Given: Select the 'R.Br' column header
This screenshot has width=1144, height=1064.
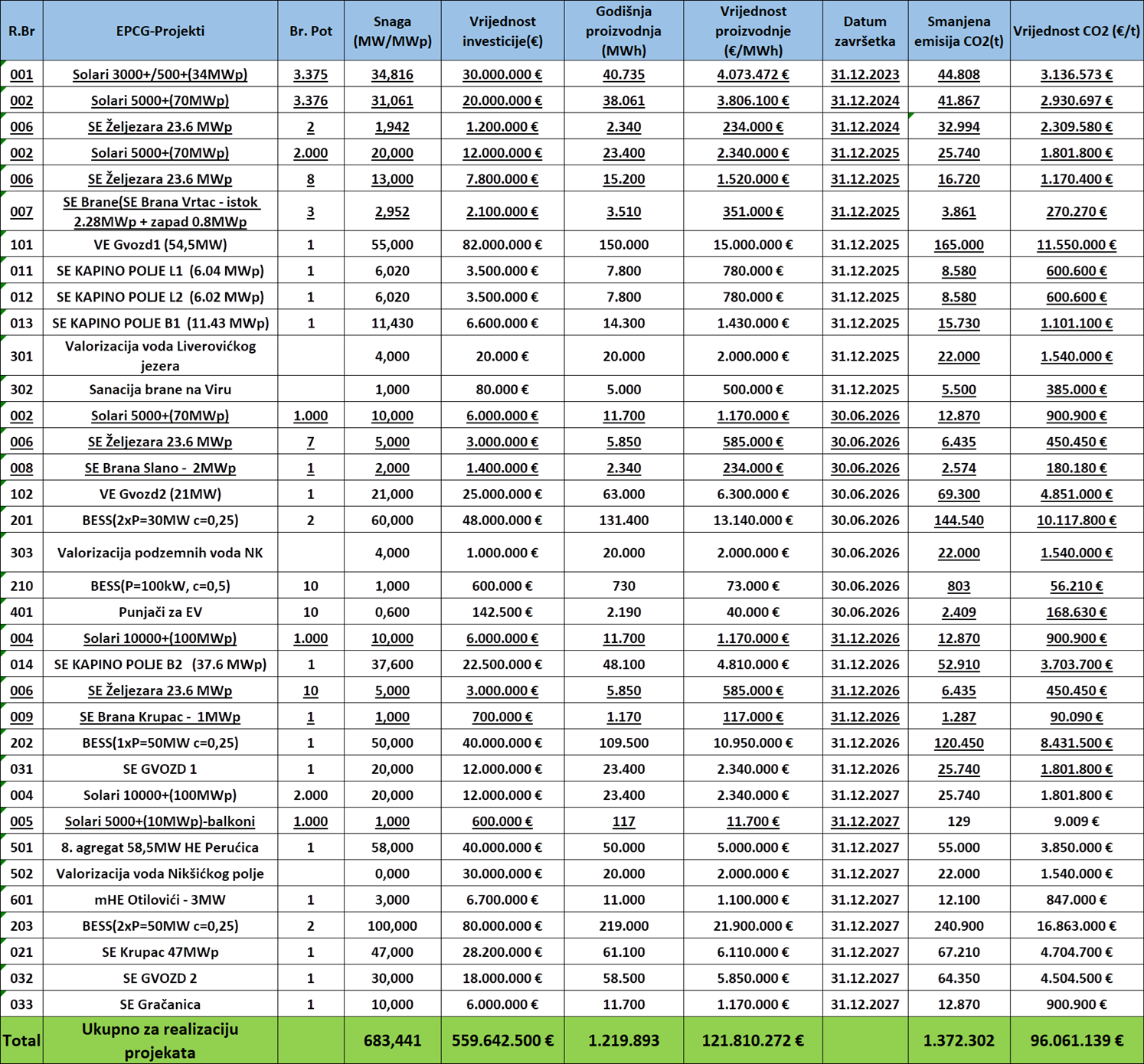Looking at the screenshot, I should coord(21,31).
